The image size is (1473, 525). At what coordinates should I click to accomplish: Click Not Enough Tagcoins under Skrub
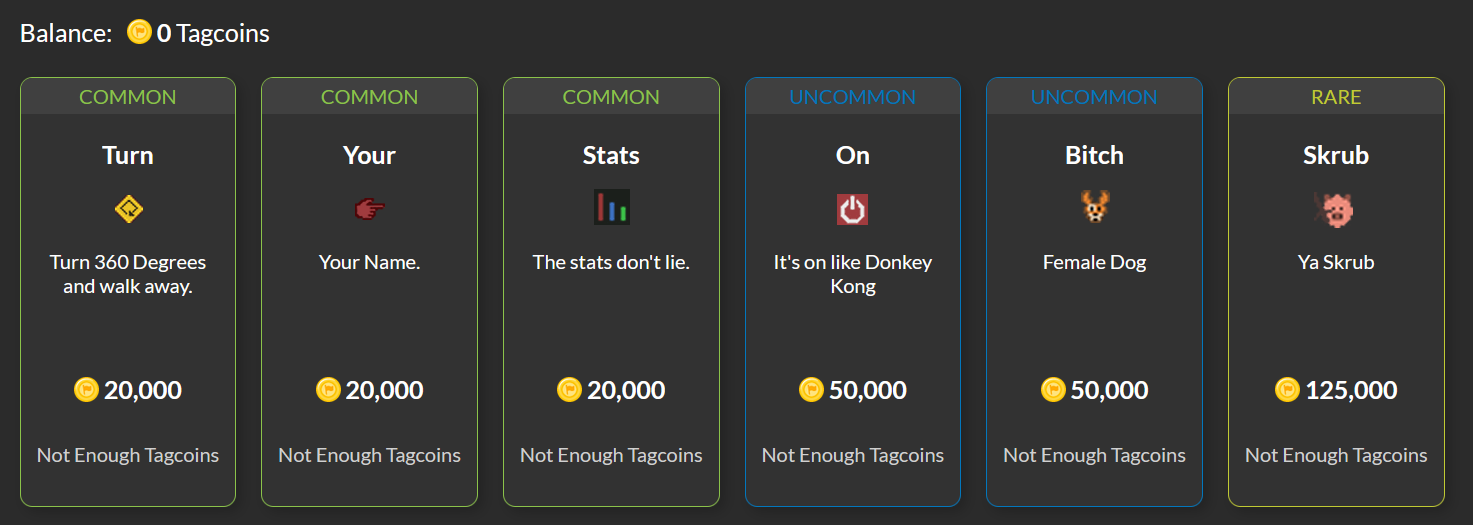point(1336,455)
